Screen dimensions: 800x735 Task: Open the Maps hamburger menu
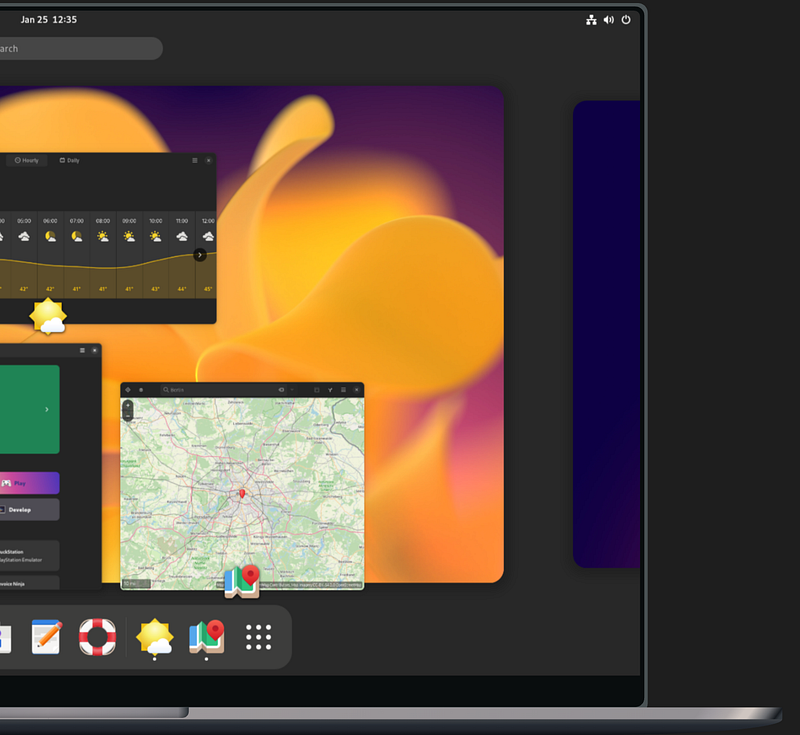(x=343, y=390)
